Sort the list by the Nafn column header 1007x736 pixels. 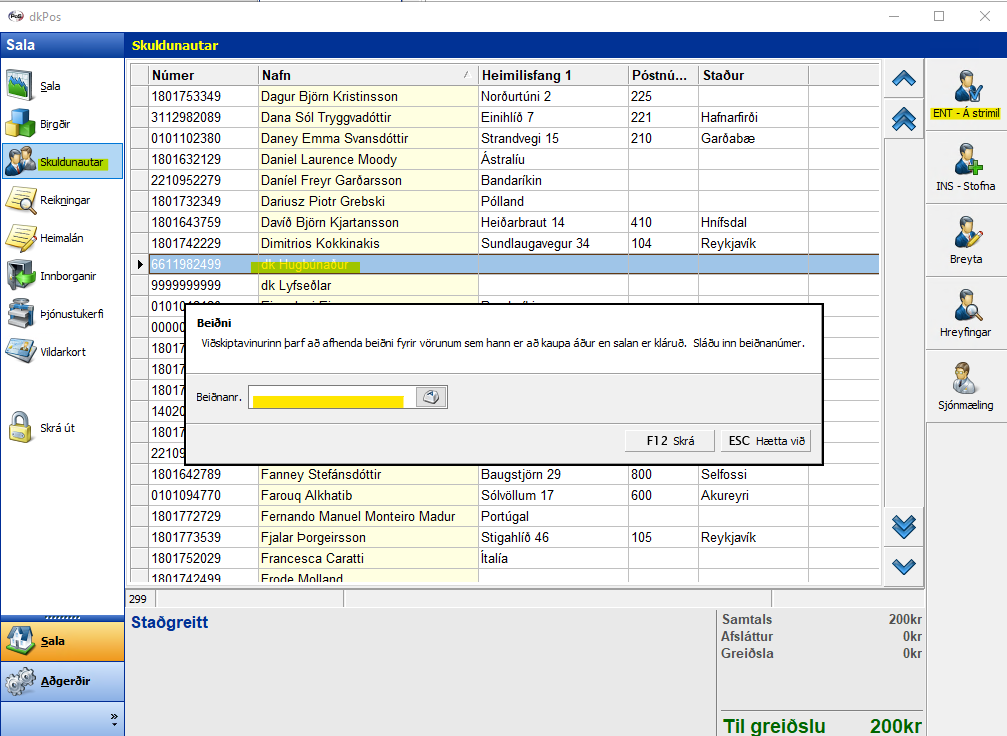pyautogui.click(x=367, y=75)
